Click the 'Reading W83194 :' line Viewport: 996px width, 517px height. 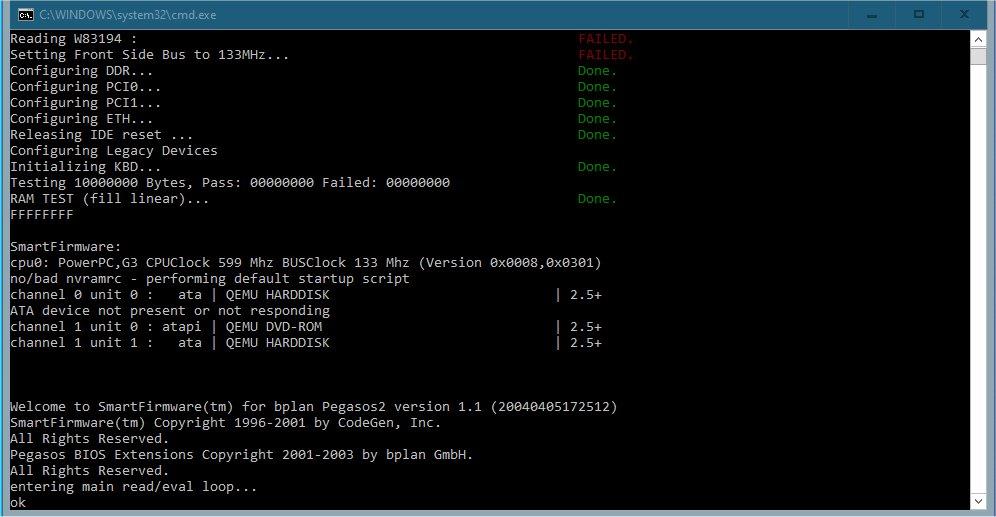[74, 39]
